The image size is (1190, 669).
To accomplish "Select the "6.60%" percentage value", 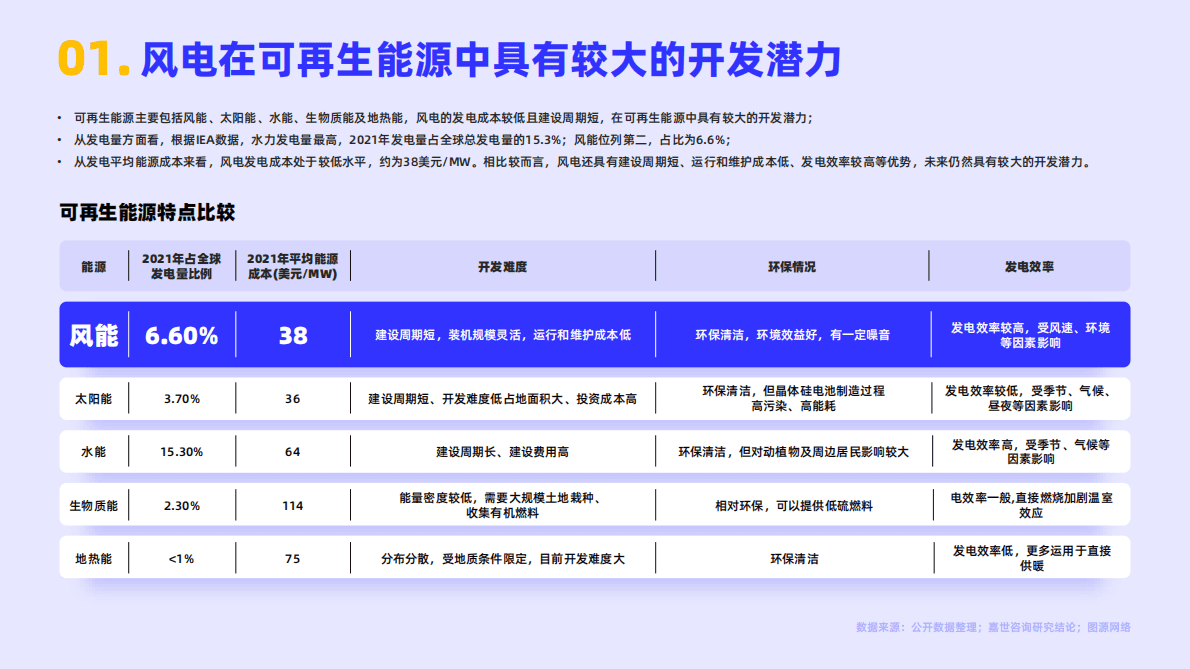I will [x=181, y=335].
